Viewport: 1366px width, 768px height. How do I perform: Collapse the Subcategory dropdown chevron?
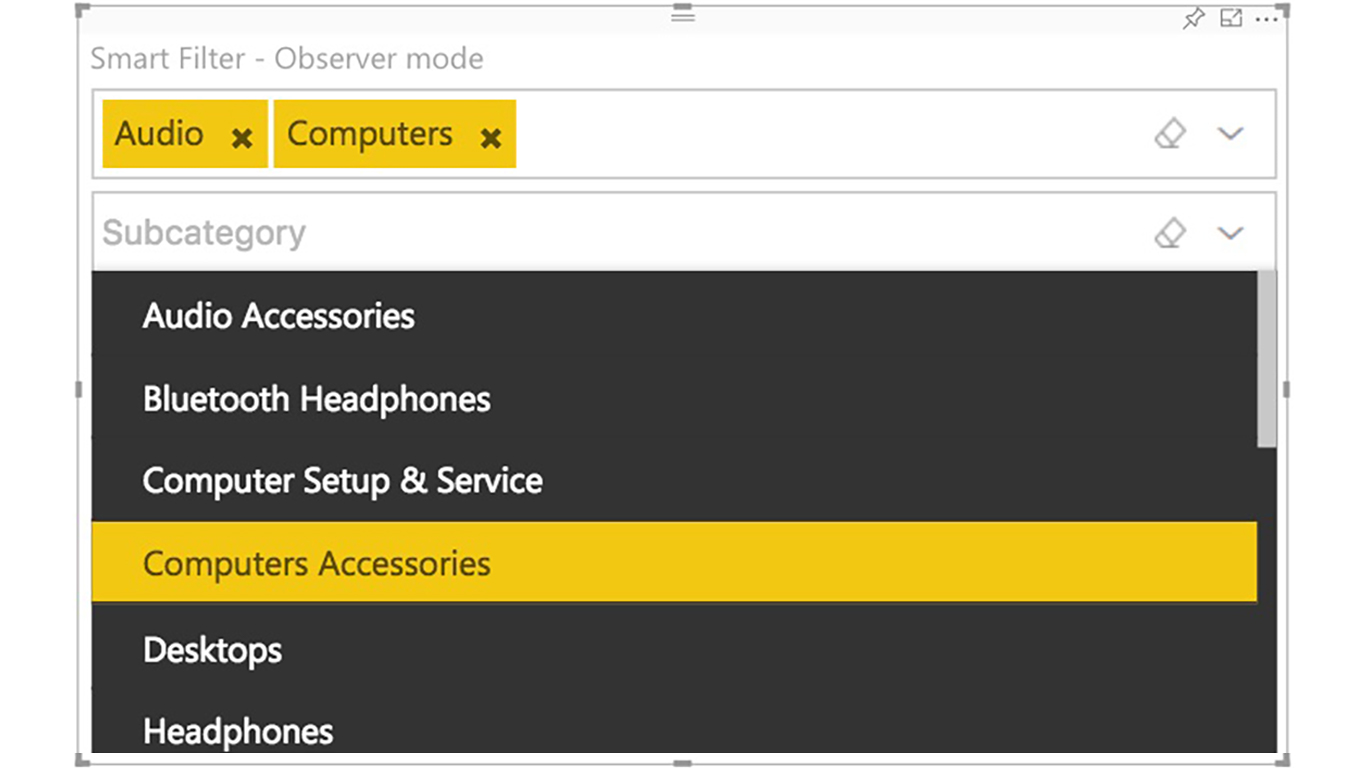click(1230, 233)
